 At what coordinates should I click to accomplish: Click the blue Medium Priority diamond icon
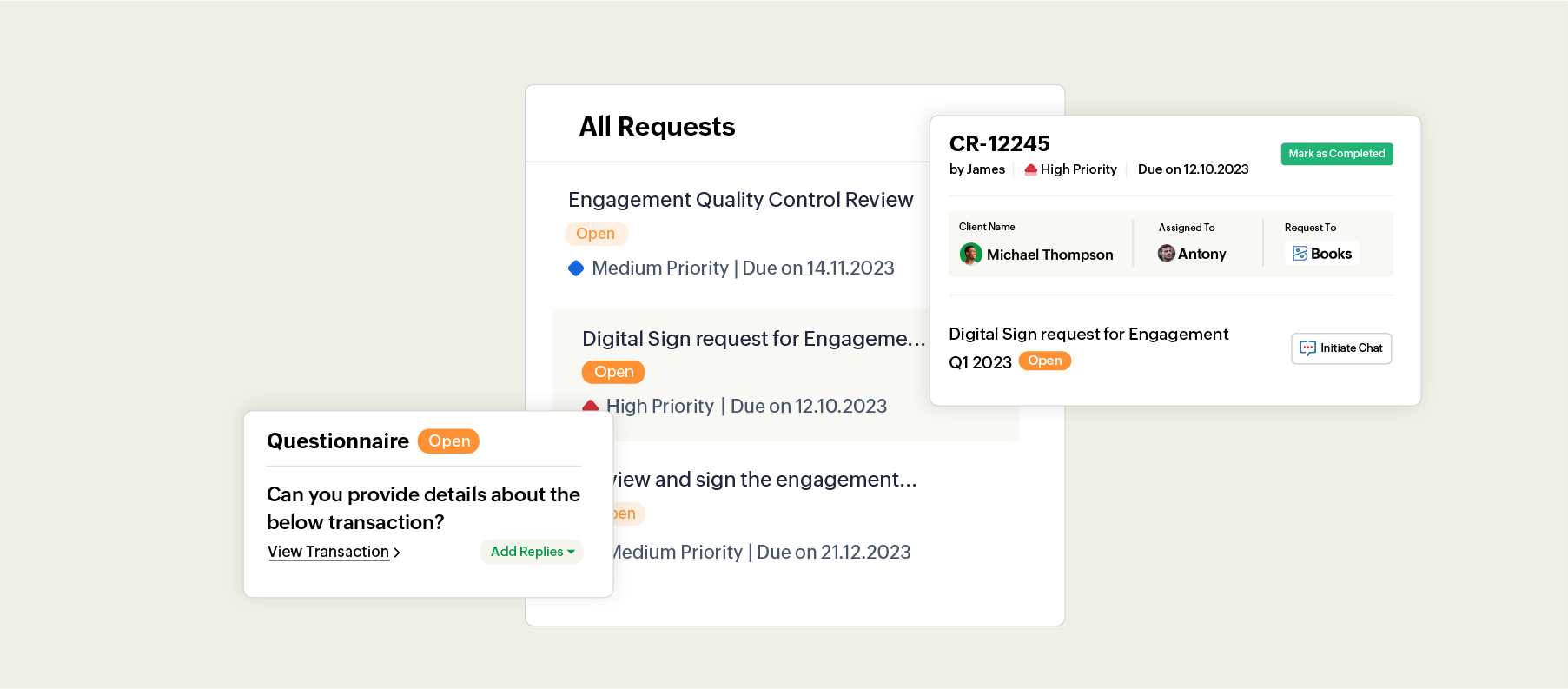[x=576, y=268]
